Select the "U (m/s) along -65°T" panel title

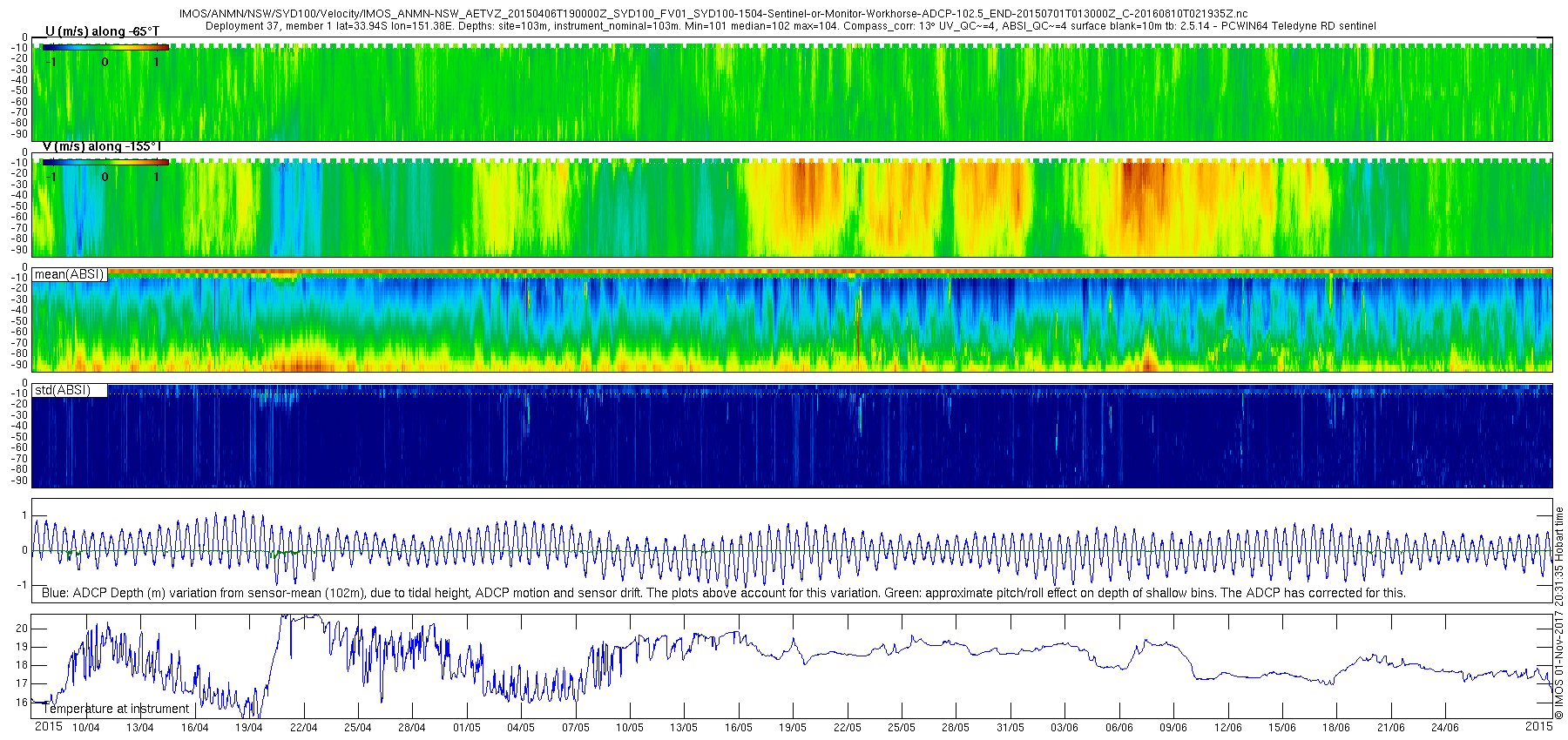click(x=102, y=32)
